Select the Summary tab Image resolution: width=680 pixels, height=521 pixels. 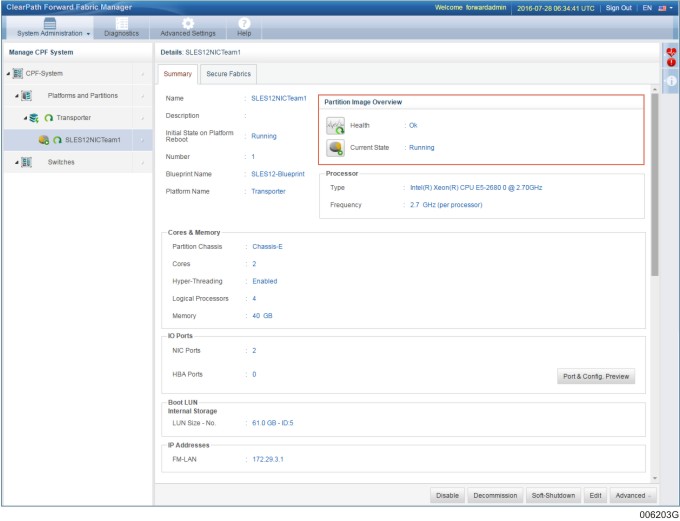(177, 74)
